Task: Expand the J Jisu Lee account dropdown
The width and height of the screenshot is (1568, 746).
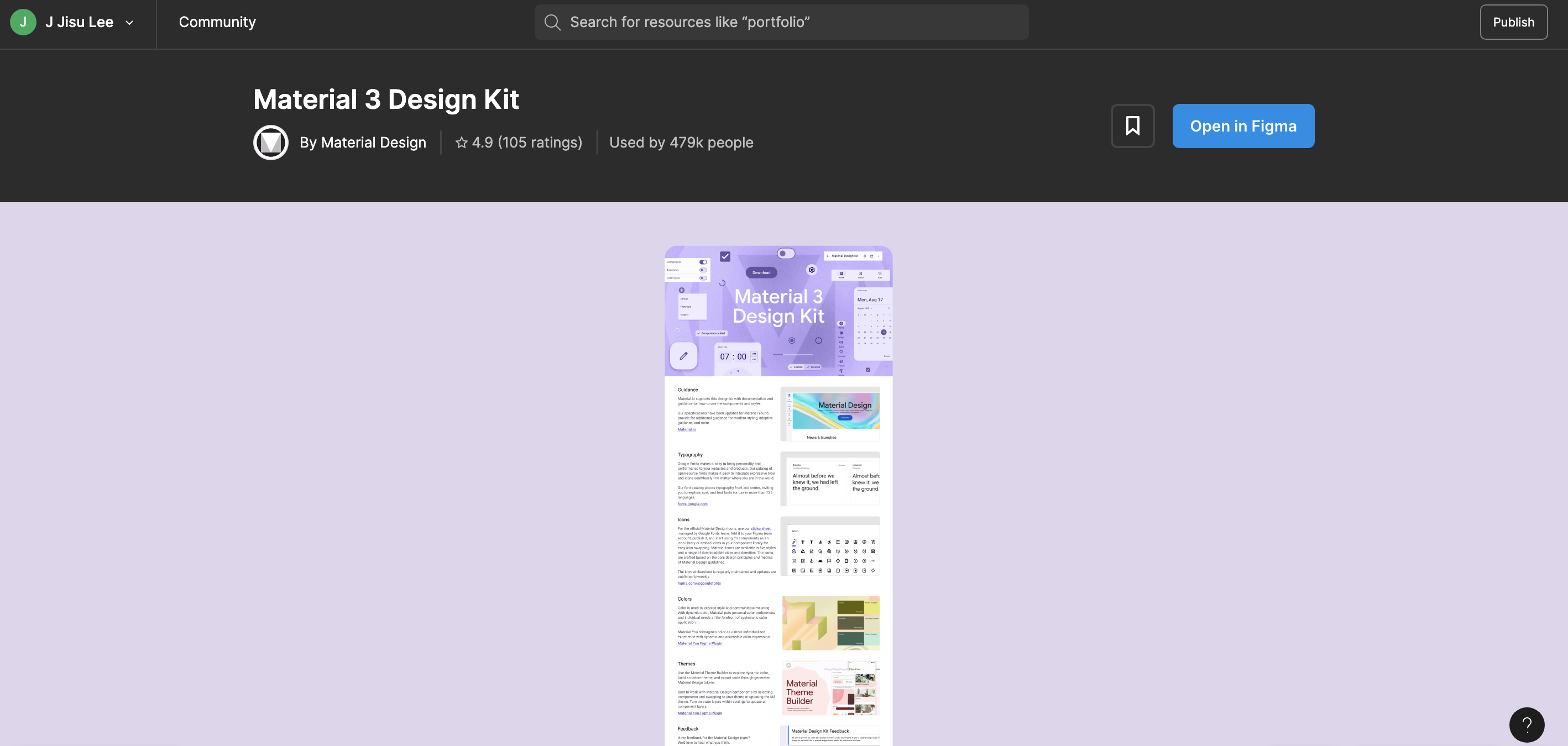Action: (x=129, y=23)
